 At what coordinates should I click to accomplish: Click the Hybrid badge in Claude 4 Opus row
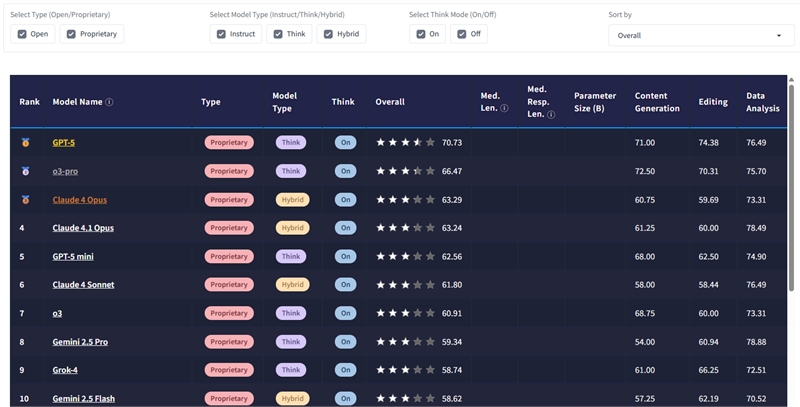click(x=292, y=199)
